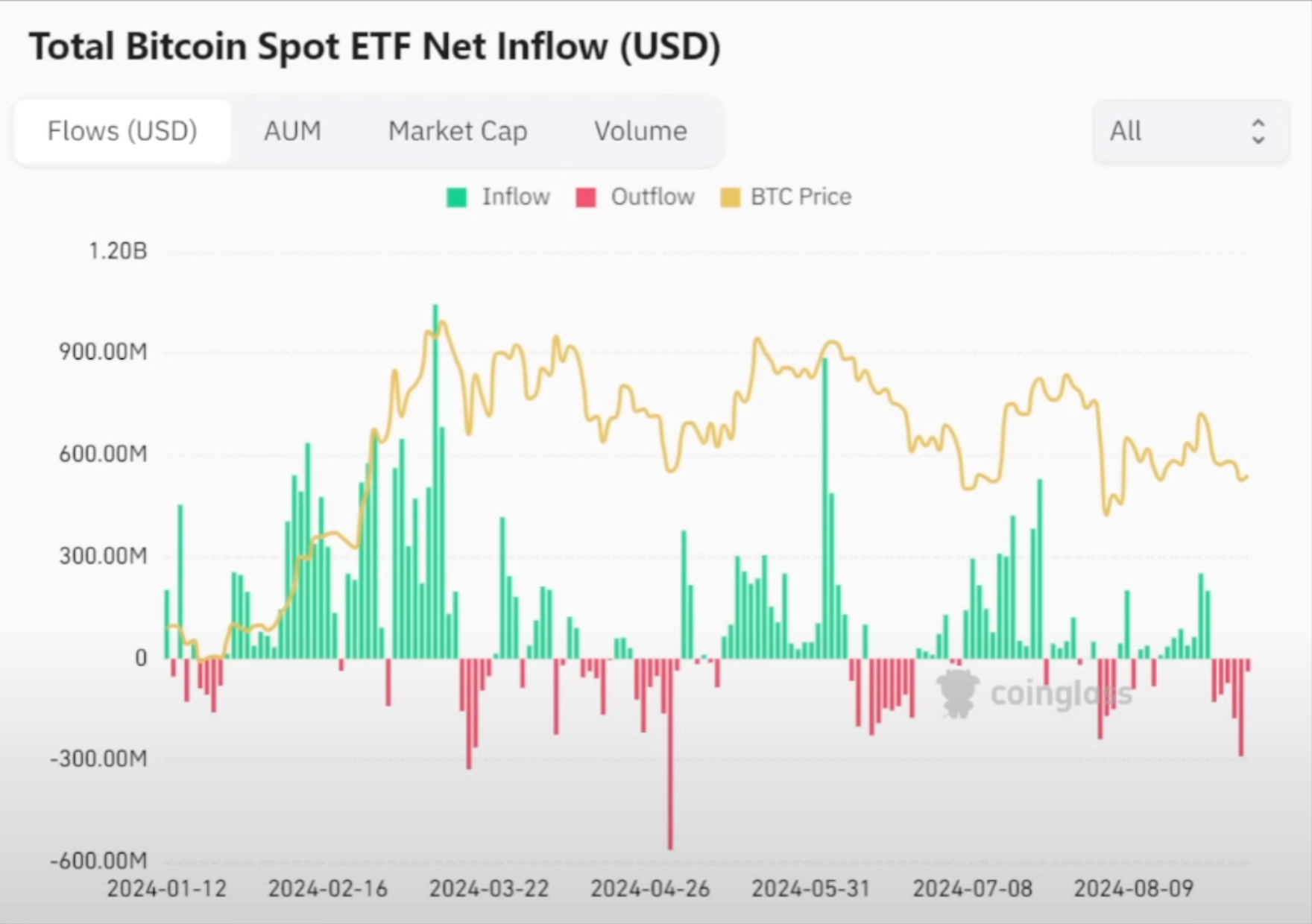Click the coinglass mascot logo watermark
Image resolution: width=1312 pixels, height=924 pixels.
958,693
